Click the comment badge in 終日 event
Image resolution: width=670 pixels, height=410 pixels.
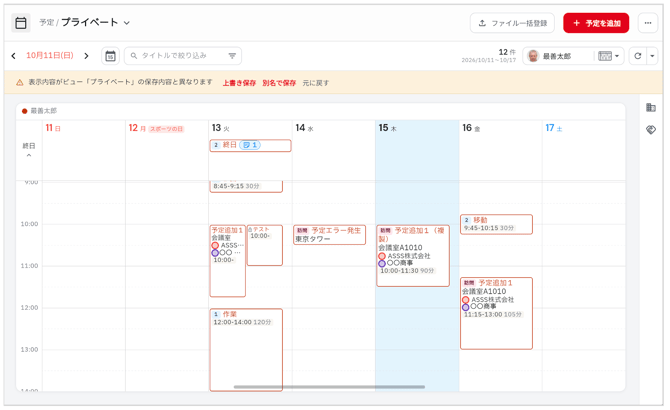point(250,145)
